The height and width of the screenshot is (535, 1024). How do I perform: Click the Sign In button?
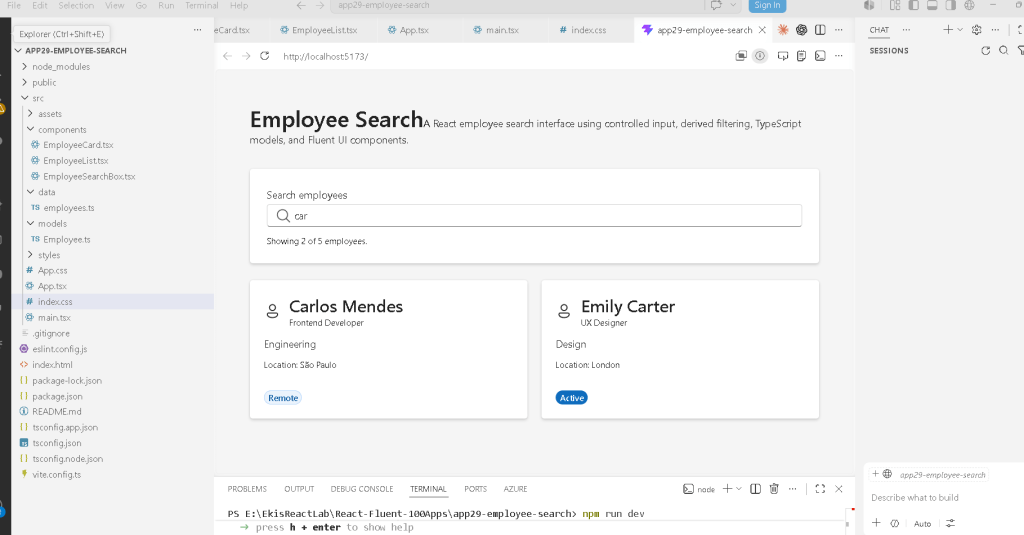(x=767, y=5)
